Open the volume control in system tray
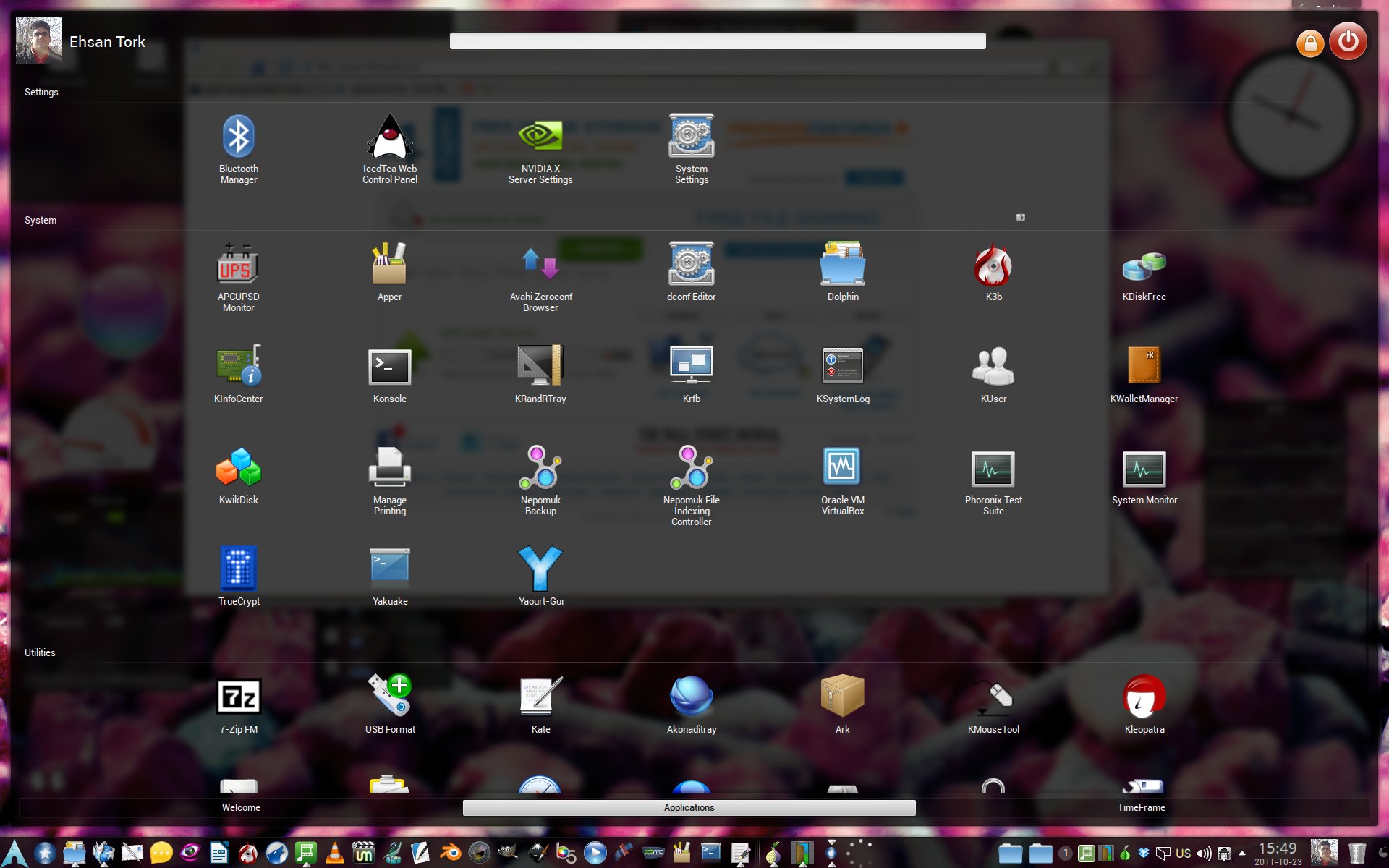This screenshot has width=1389, height=868. 1204,854
